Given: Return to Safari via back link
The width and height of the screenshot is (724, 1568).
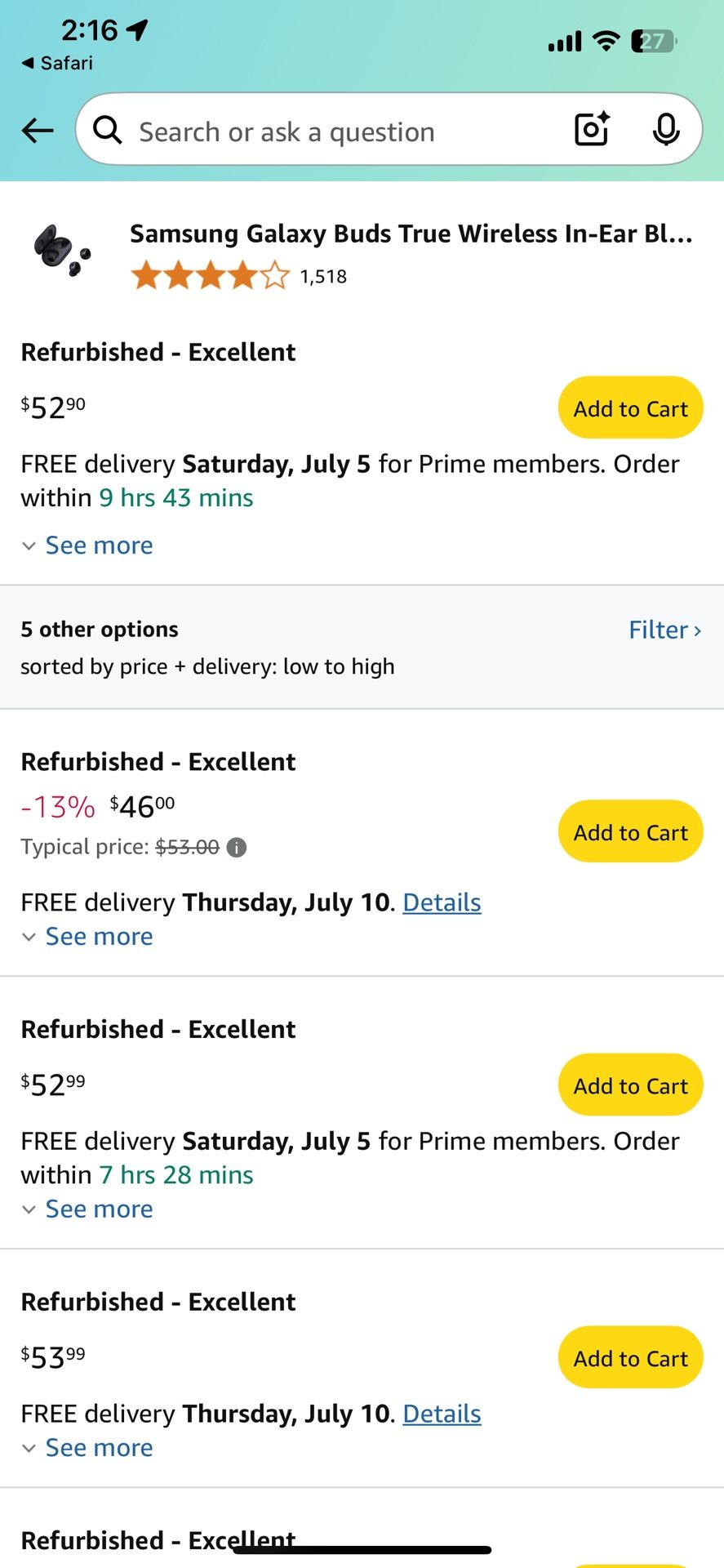Looking at the screenshot, I should tap(57, 63).
